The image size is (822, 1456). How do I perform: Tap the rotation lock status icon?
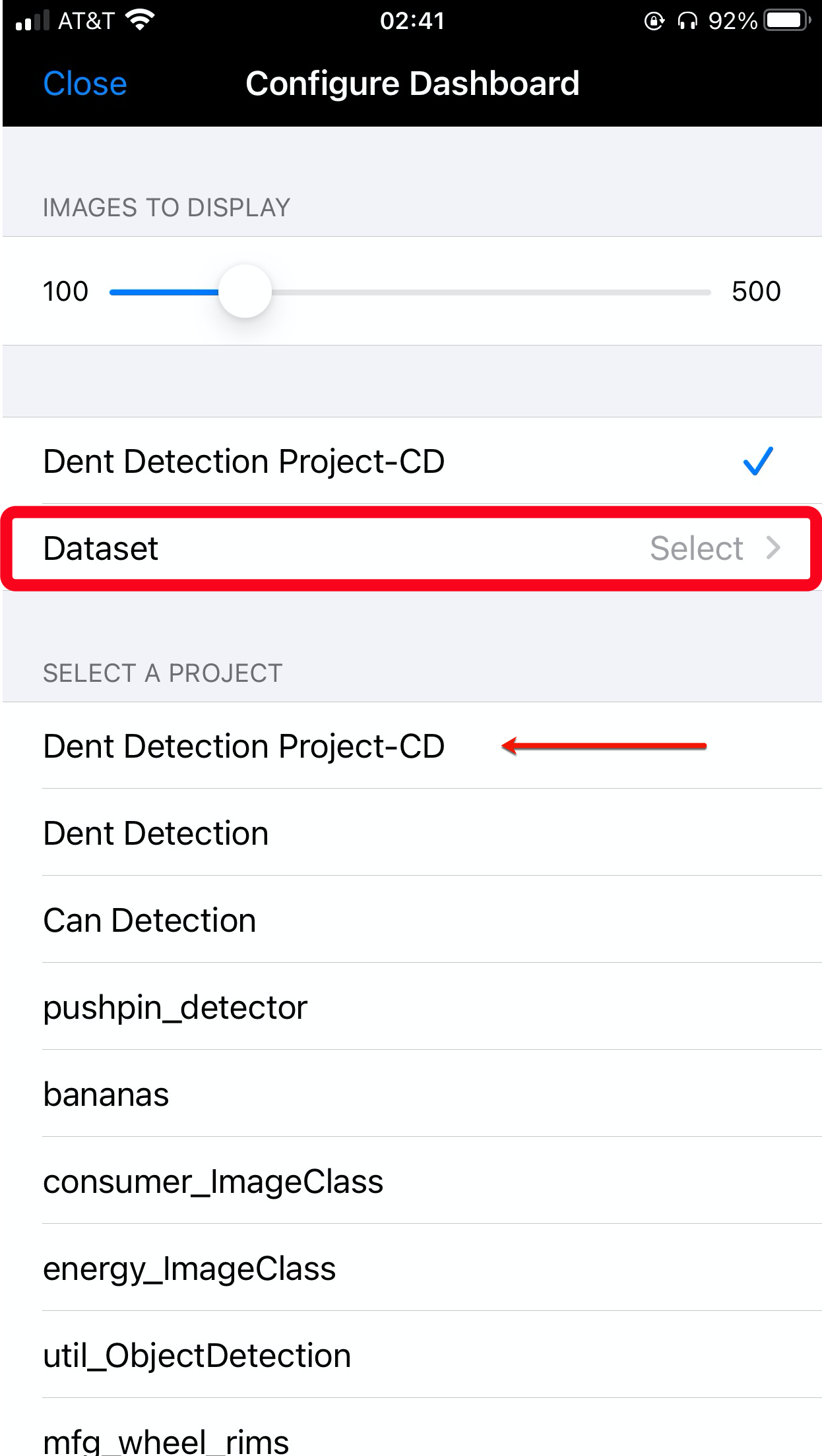pyautogui.click(x=654, y=21)
